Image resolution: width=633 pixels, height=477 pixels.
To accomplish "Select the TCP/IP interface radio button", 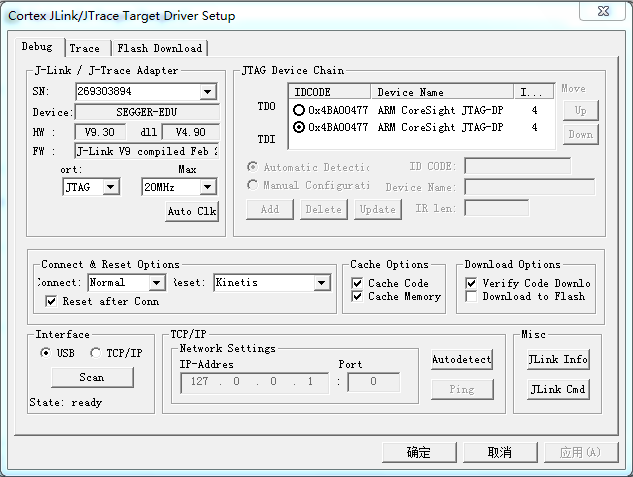I will (x=95, y=353).
